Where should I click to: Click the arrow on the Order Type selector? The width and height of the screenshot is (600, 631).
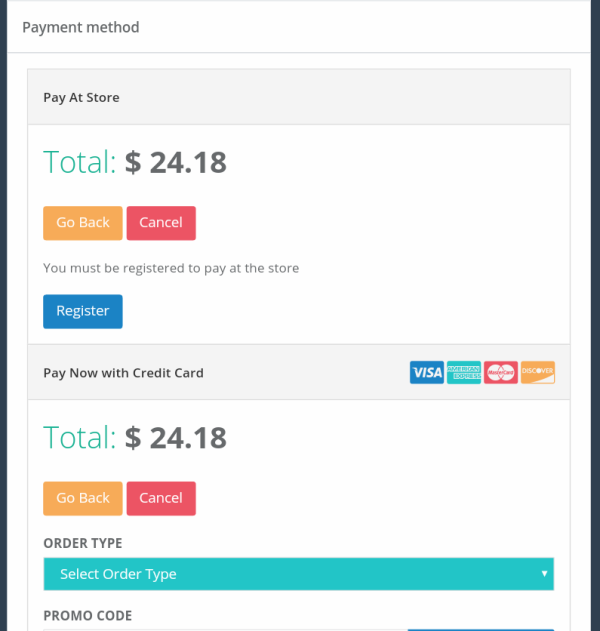click(544, 573)
